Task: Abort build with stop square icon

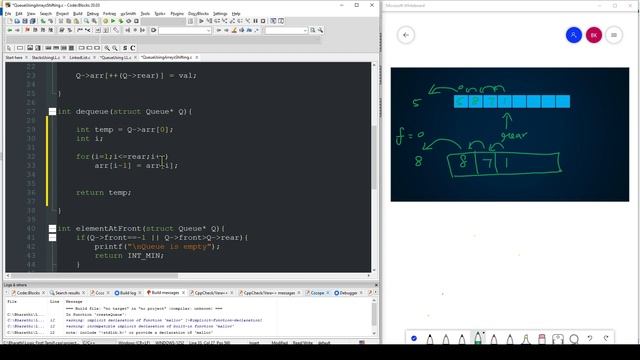Action: (x=136, y=21)
